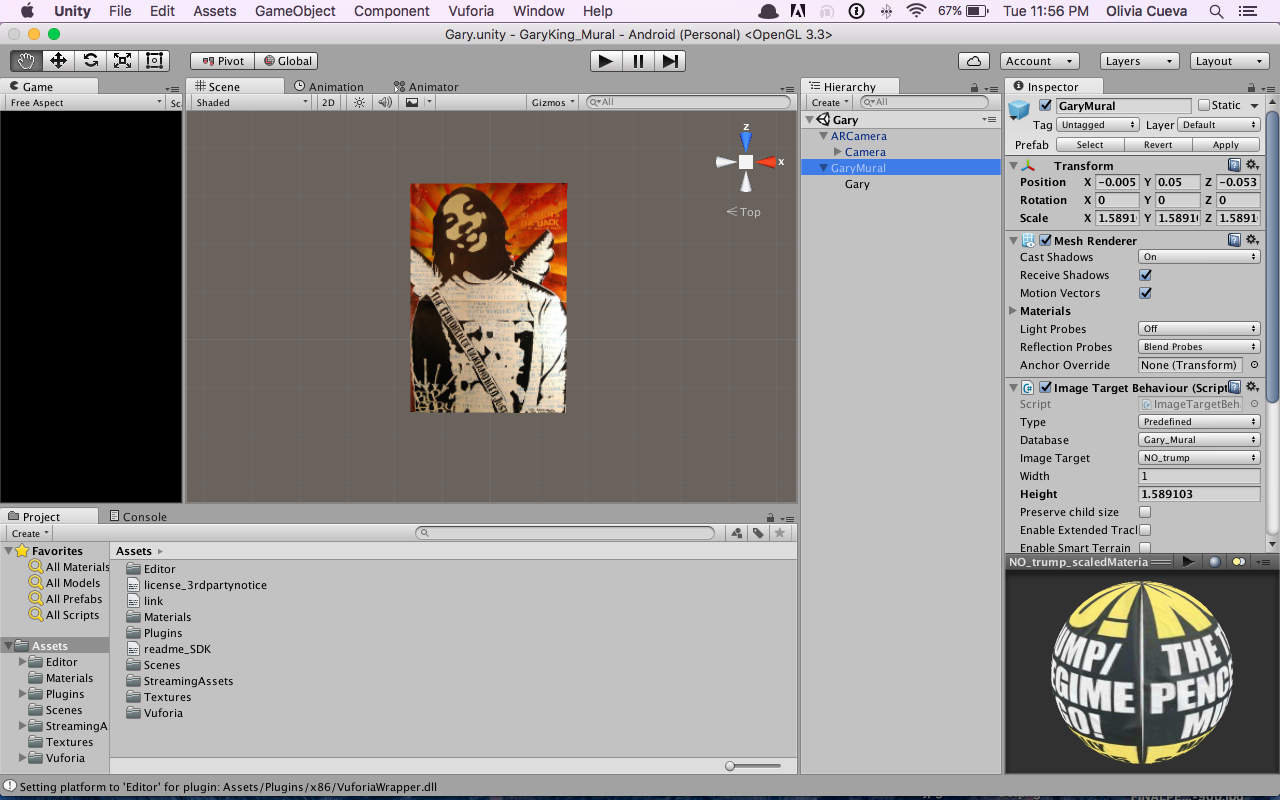
Task: Open the GameObject menu
Action: coord(295,11)
